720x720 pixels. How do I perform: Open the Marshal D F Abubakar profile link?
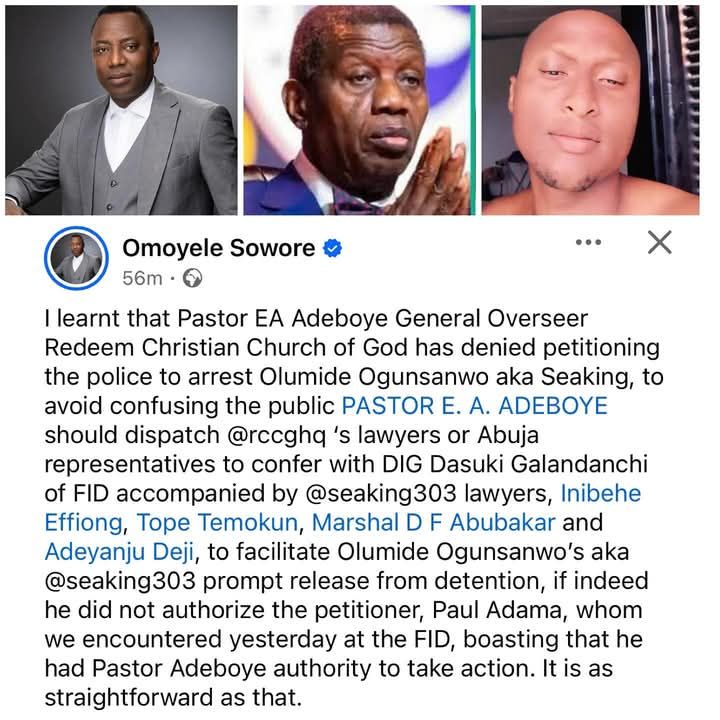coord(433,523)
